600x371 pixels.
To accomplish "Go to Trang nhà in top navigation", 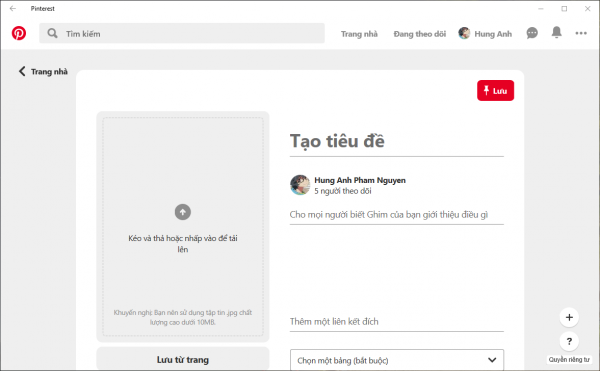I will [359, 34].
